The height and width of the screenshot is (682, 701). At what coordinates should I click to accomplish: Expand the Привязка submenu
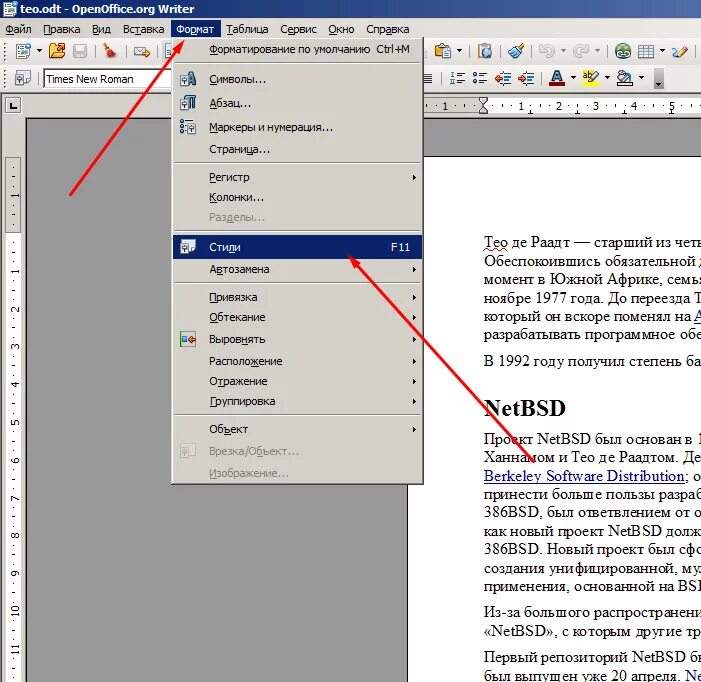point(297,297)
